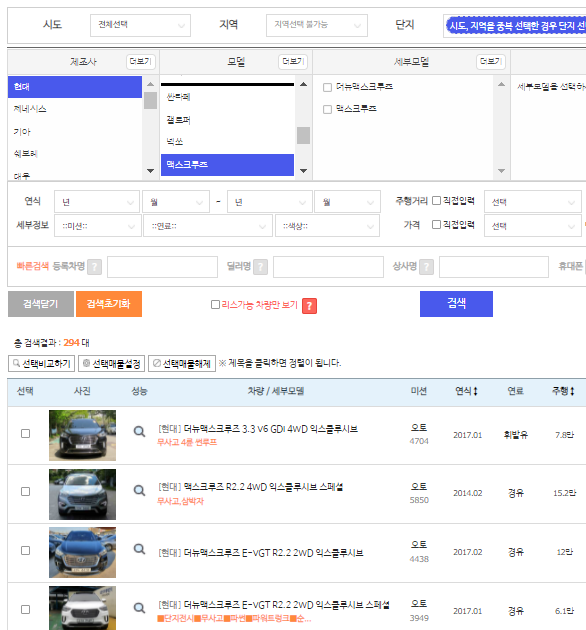Viewport: 586px width, 630px height.
Task: Enable 직접입력 checkbox for 주행거리
Action: pyautogui.click(x=436, y=200)
